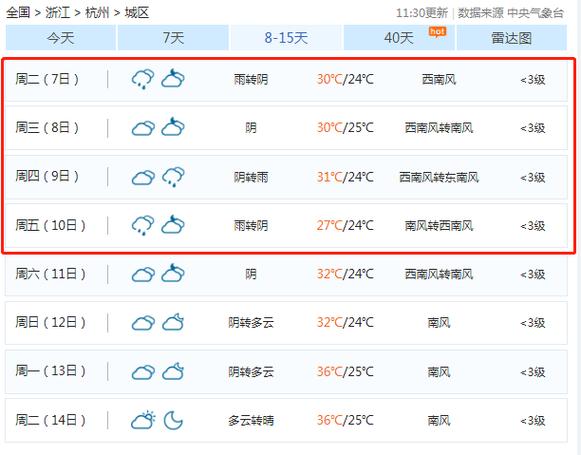Click 南风转西南风 wind text
Viewport: 581px width, 455px height.
tap(439, 225)
